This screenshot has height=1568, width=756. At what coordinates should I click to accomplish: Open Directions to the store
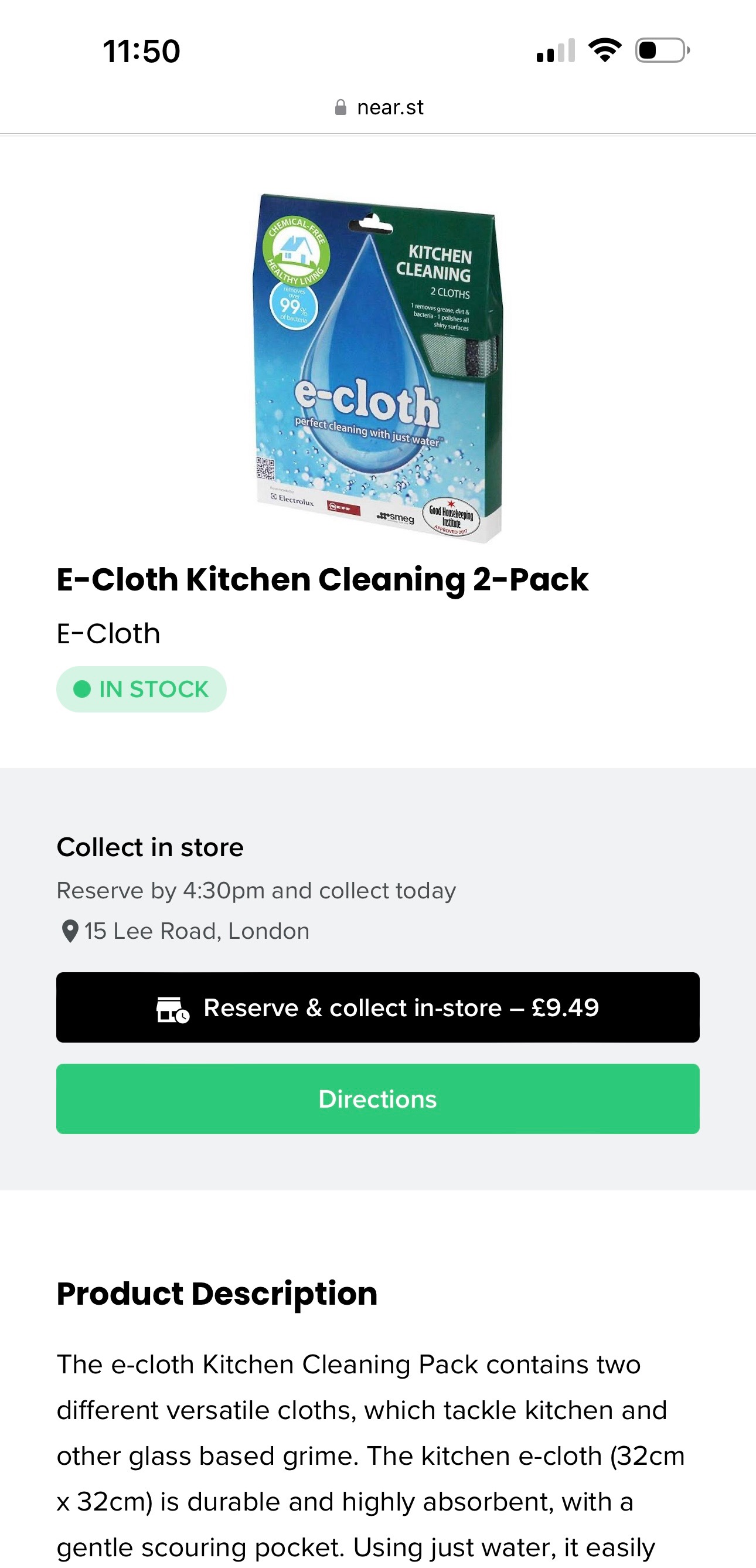377,1099
